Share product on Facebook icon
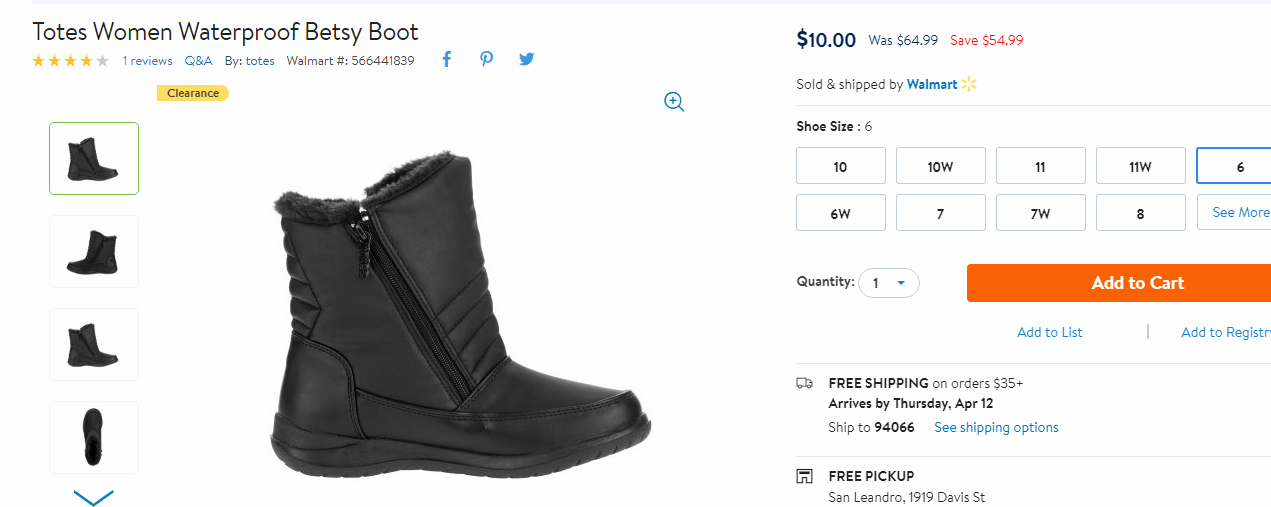This screenshot has width=1271, height=507. (x=446, y=60)
